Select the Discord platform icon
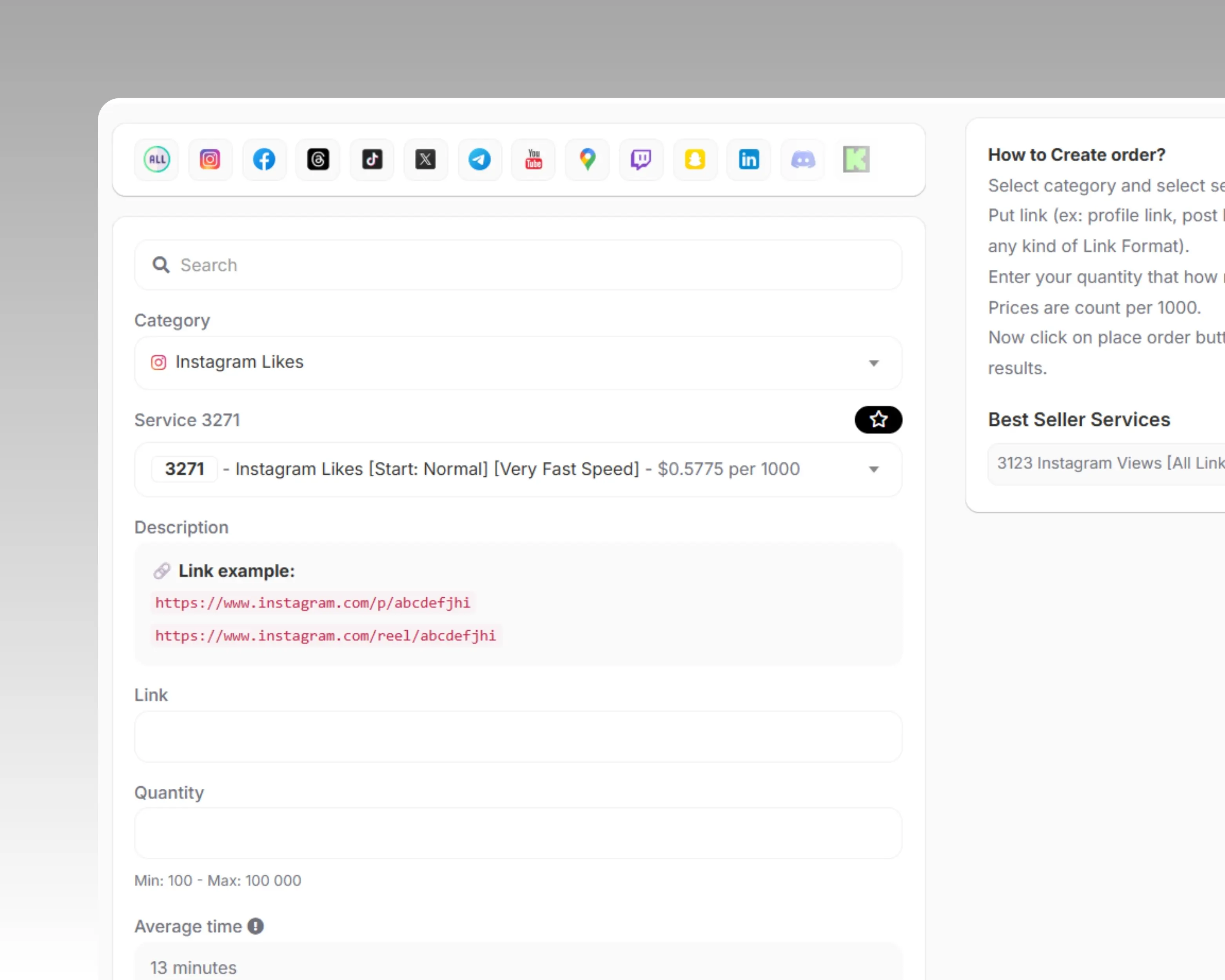This screenshot has width=1225, height=980. [802, 160]
